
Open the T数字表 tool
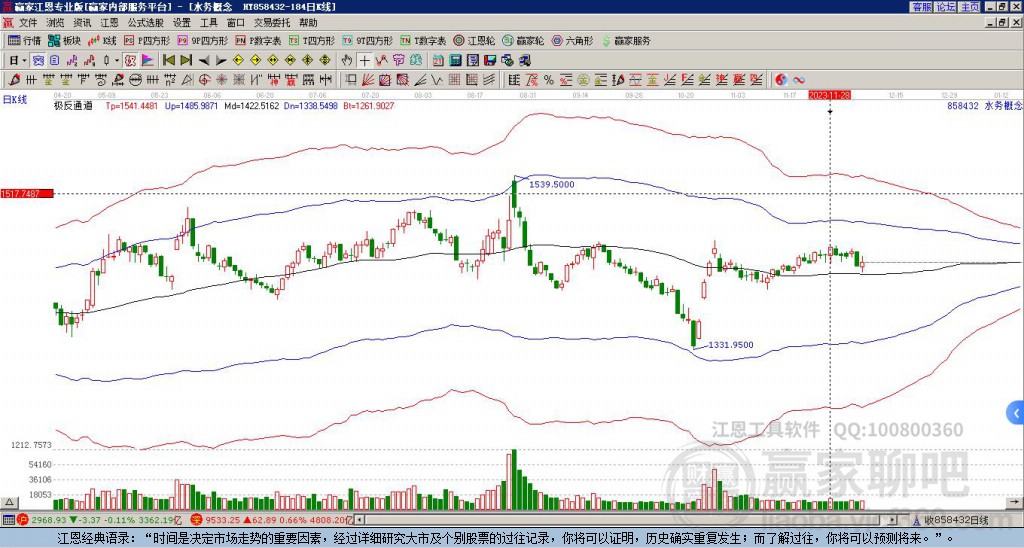pyautogui.click(x=423, y=40)
